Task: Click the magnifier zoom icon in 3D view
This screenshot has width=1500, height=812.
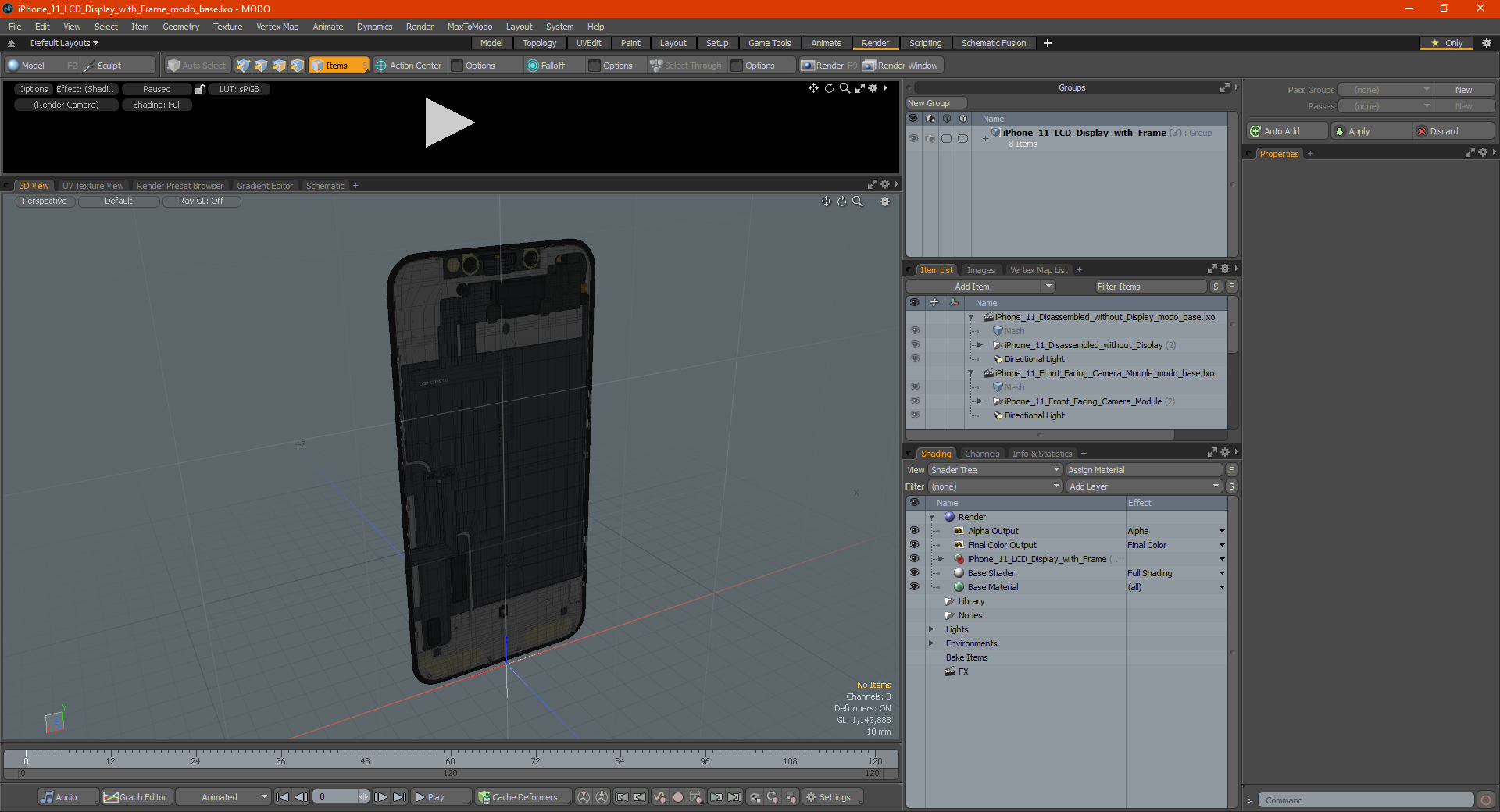Action: coord(857,201)
